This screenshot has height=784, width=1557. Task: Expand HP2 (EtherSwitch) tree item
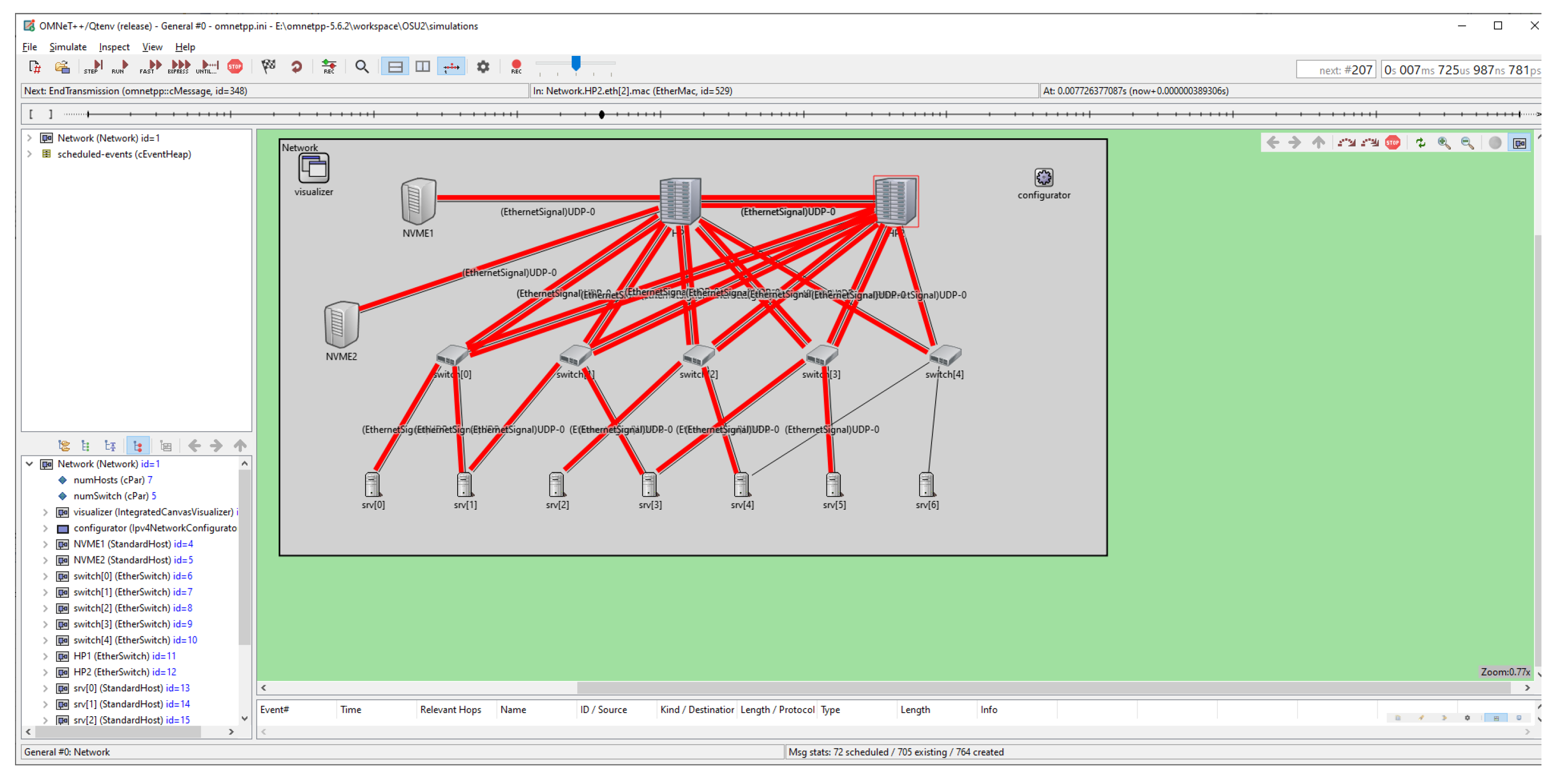coord(46,672)
